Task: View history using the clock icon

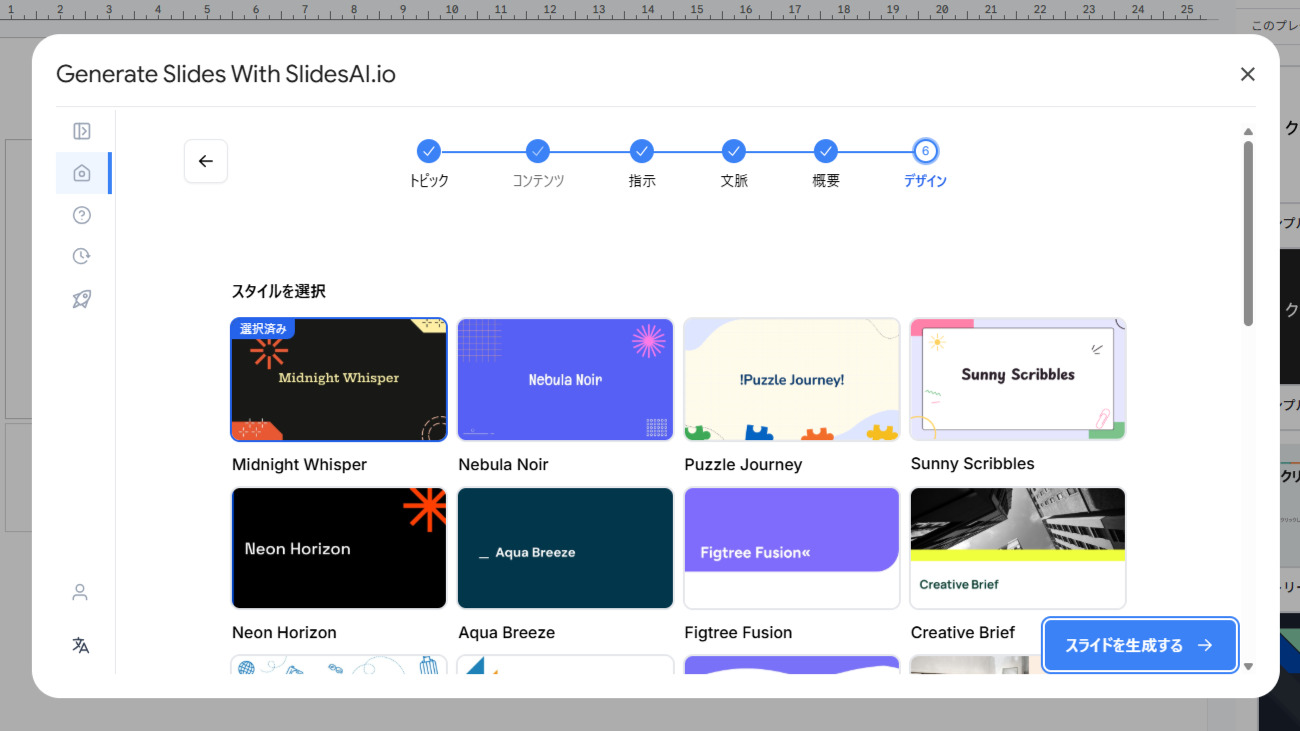Action: click(80, 256)
